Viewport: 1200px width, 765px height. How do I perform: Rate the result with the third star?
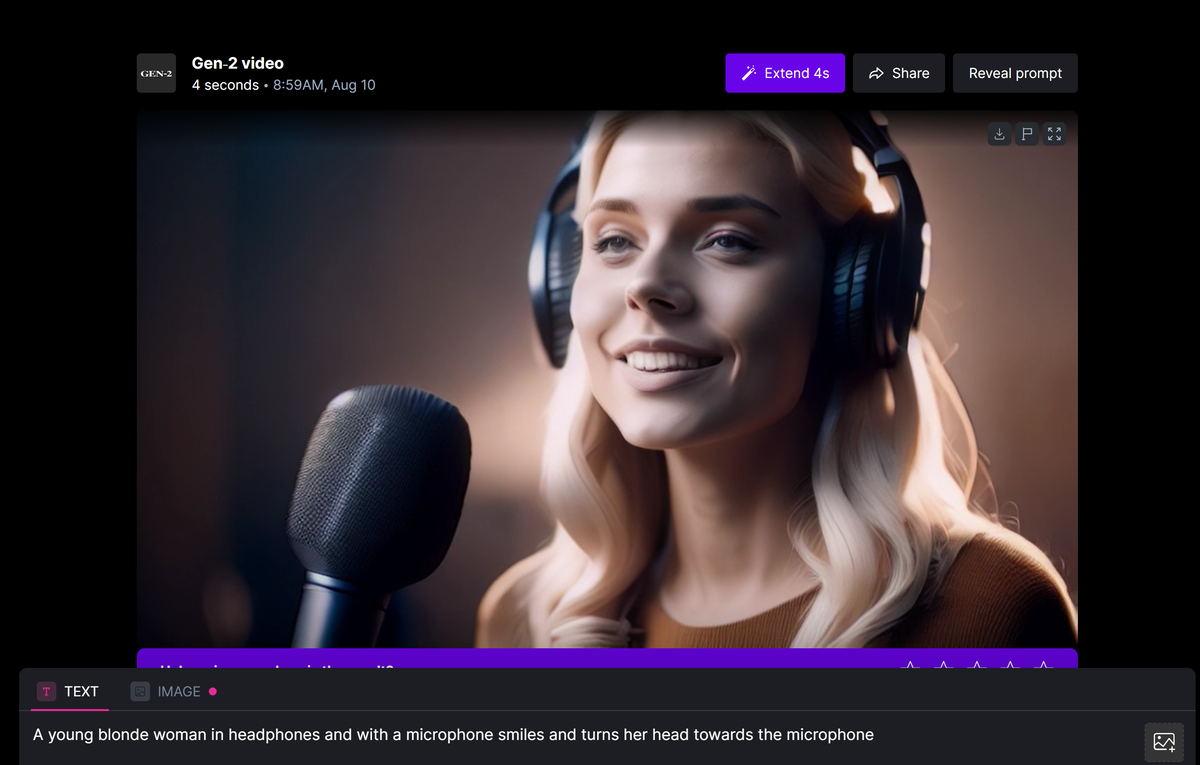coord(978,664)
